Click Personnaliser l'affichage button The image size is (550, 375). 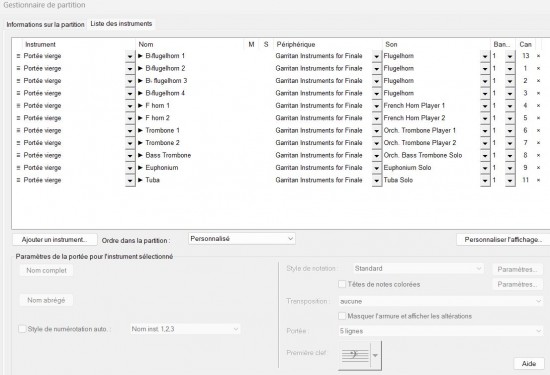point(503,240)
